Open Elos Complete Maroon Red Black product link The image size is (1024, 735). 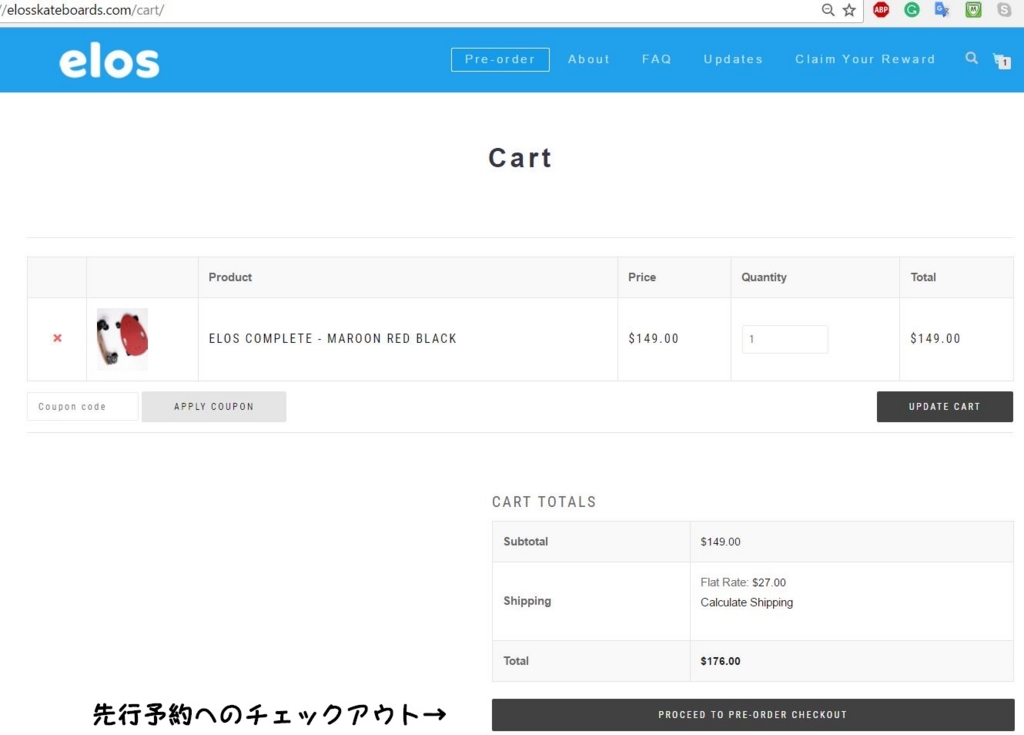pos(332,338)
